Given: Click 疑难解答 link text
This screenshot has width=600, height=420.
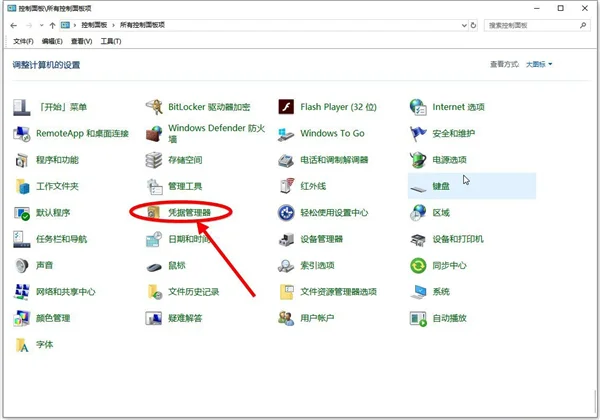Looking at the screenshot, I should (x=185, y=318).
